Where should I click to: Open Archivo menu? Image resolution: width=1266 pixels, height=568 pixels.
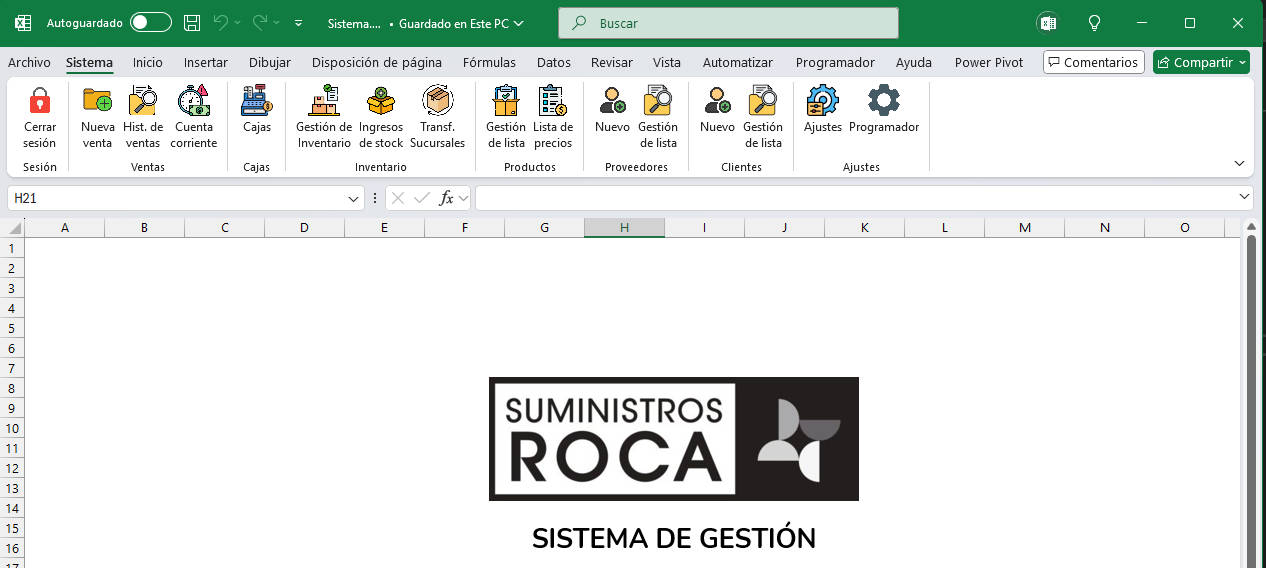(29, 62)
